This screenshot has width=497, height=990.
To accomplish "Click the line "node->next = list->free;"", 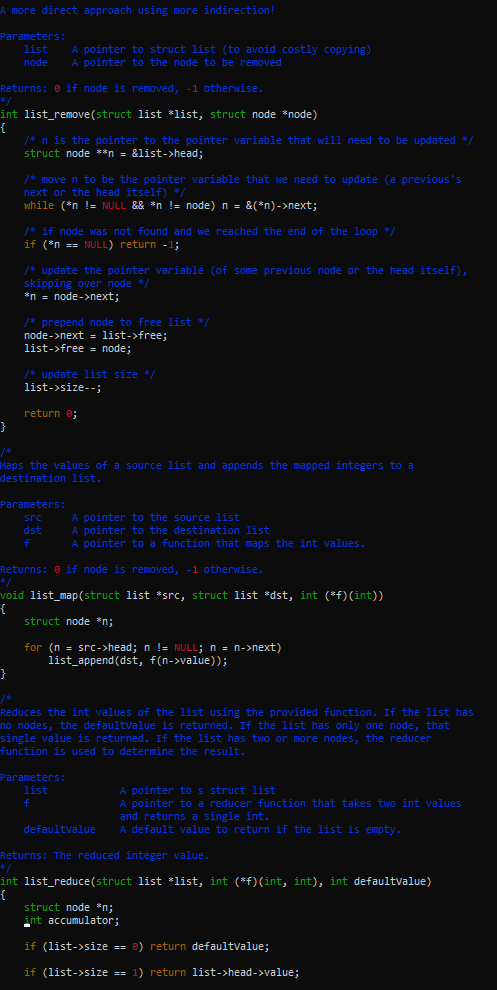I will 95,335.
